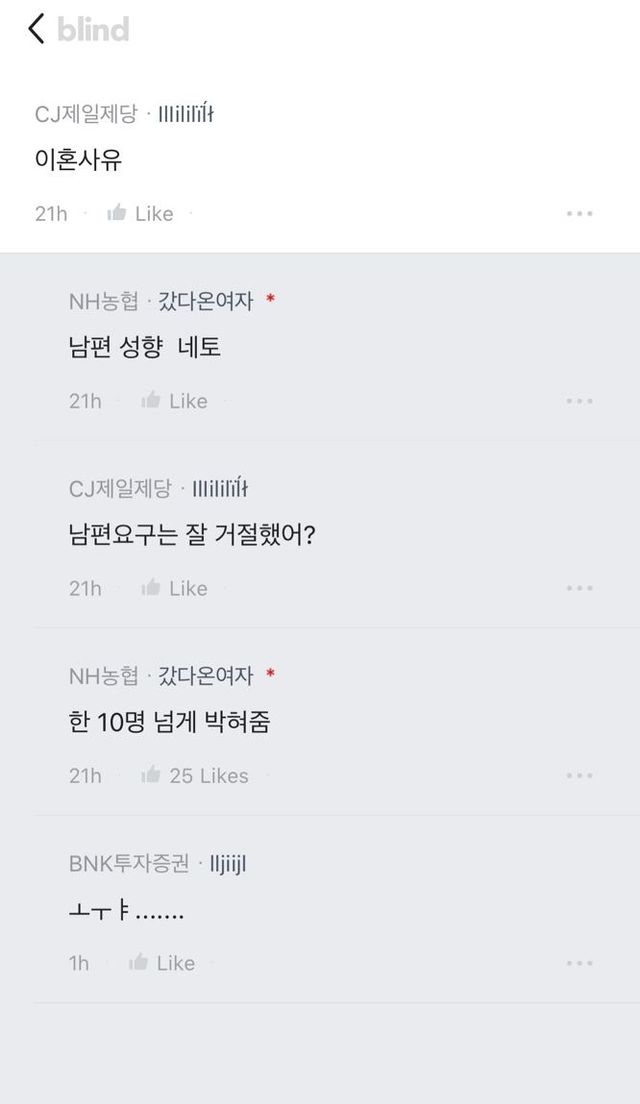Image resolution: width=640 pixels, height=1104 pixels.
Task: Open three-dot icon on BNK투자증권 comment
Action: coord(579,962)
